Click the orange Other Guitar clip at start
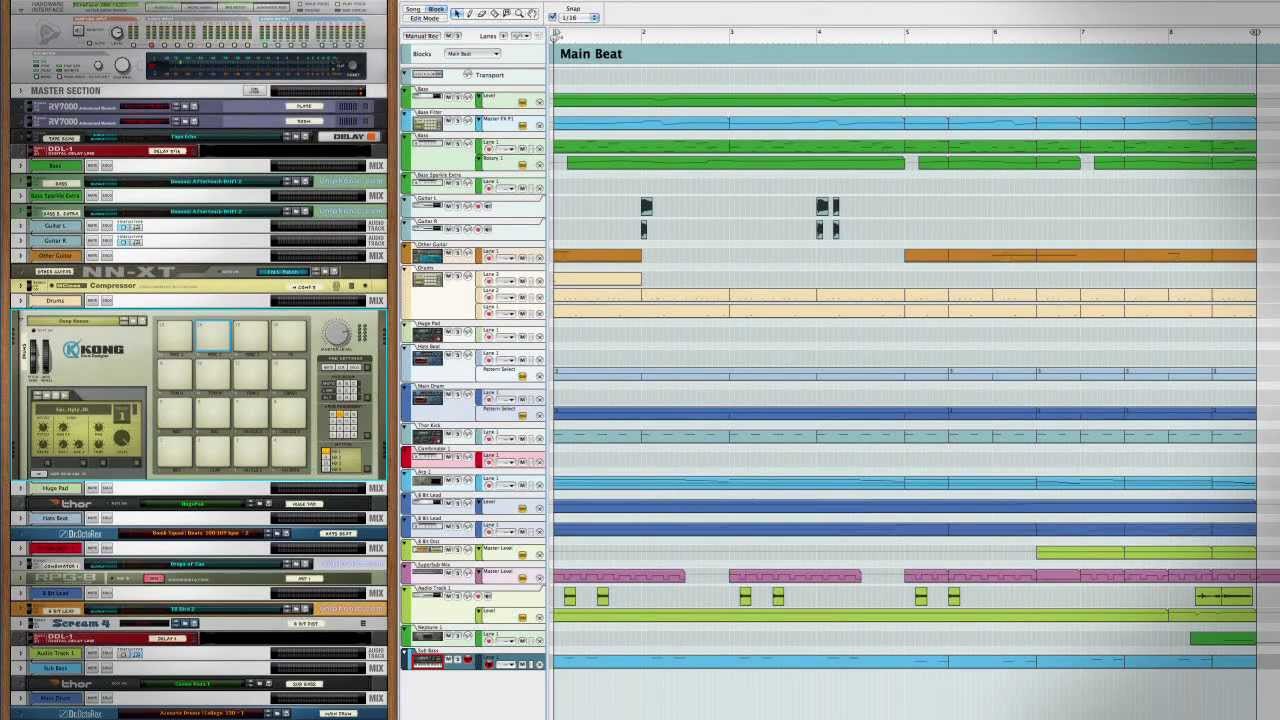Screen dimensions: 1280x720 tap(597, 256)
